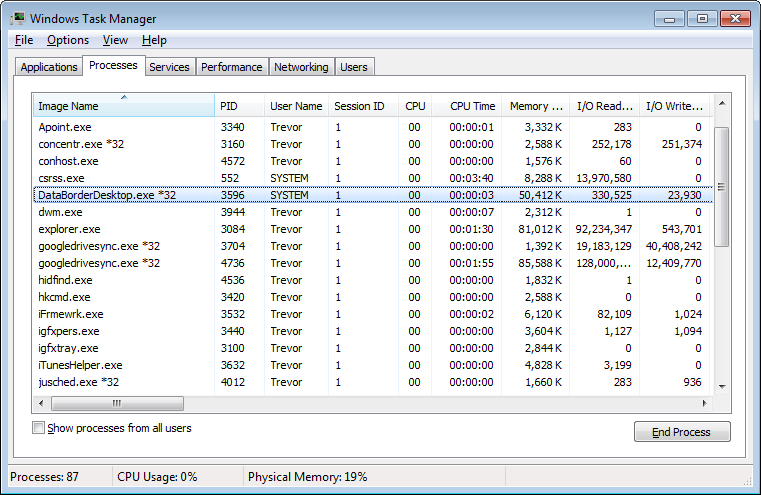Click the Task Manager title bar icon
This screenshot has width=761, height=495.
coord(17,18)
